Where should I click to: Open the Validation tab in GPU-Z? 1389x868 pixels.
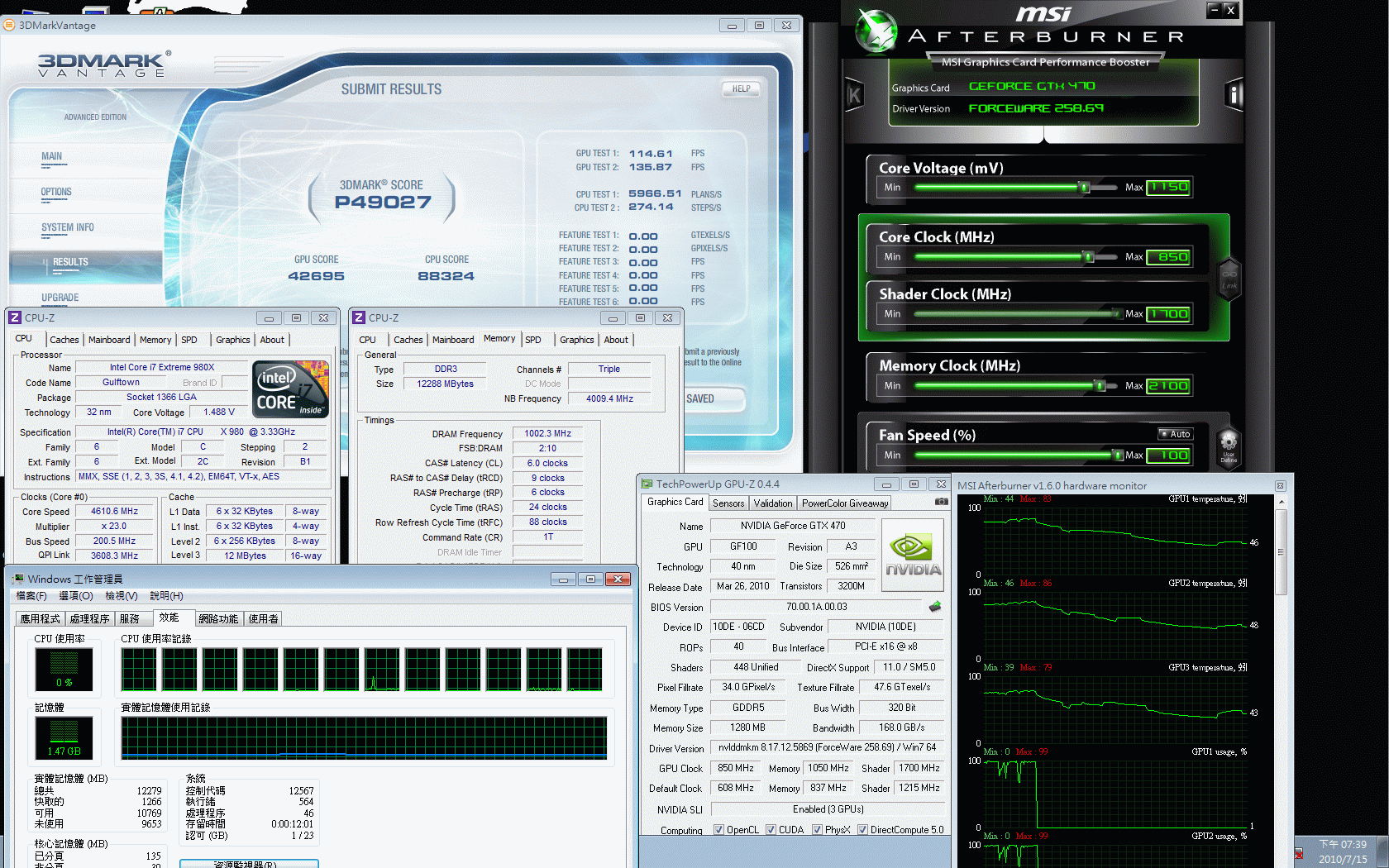coord(773,503)
